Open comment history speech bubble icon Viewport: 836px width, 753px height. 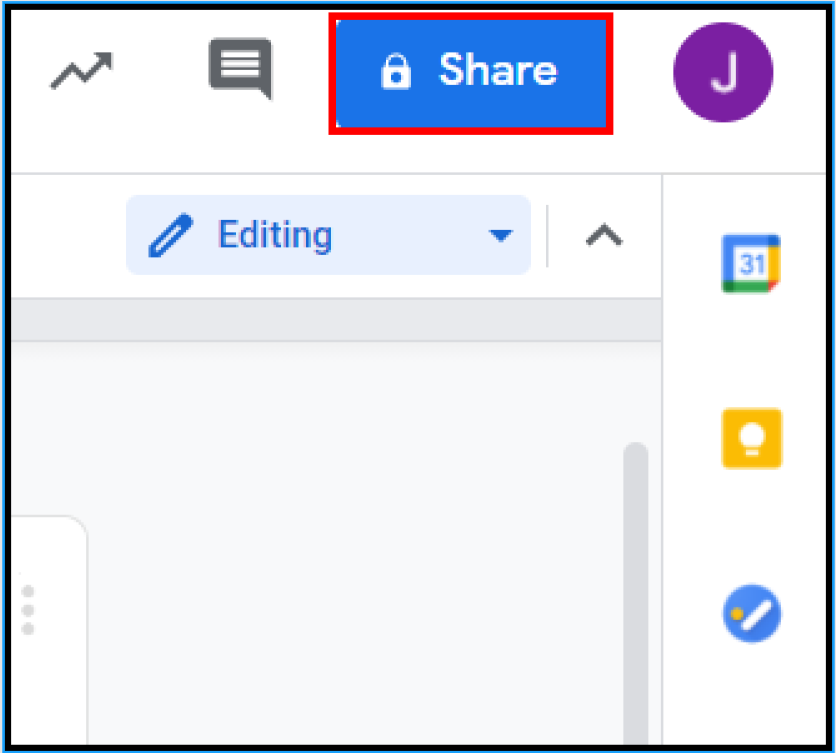tap(240, 69)
